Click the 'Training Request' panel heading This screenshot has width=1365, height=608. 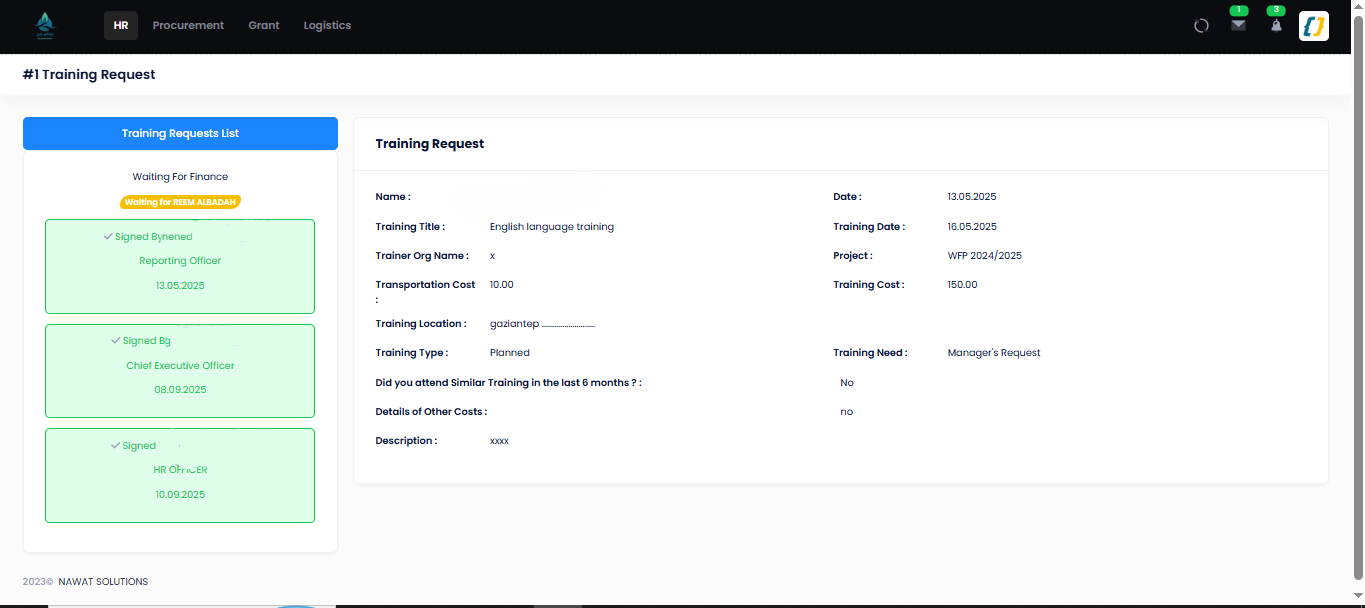430,144
